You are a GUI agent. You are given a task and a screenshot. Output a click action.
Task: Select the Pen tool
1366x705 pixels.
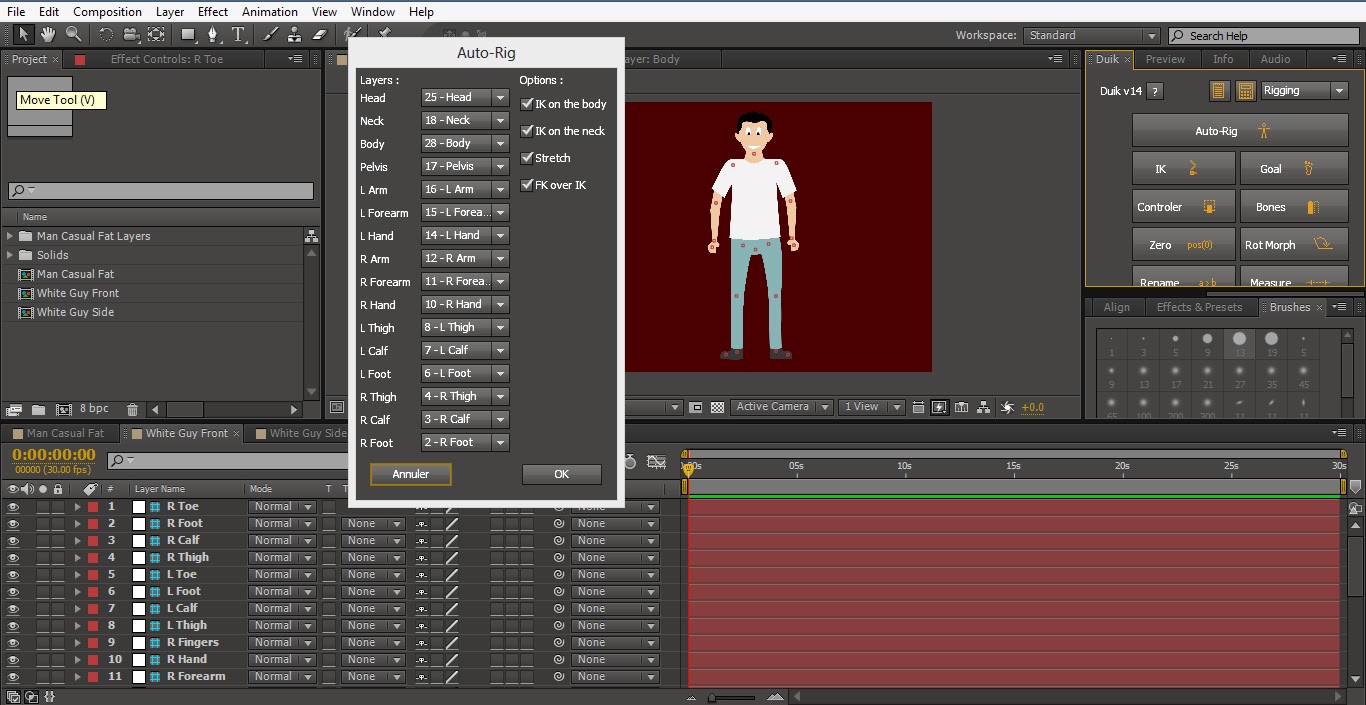point(212,34)
